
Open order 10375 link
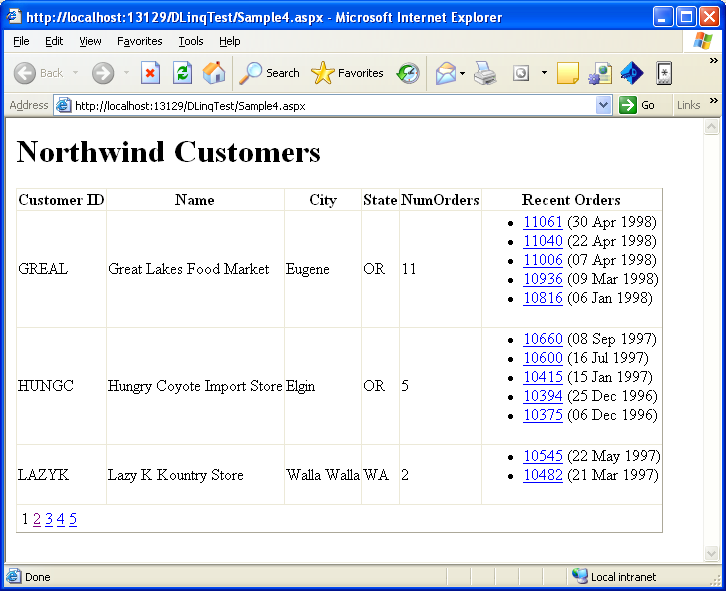tap(543, 415)
